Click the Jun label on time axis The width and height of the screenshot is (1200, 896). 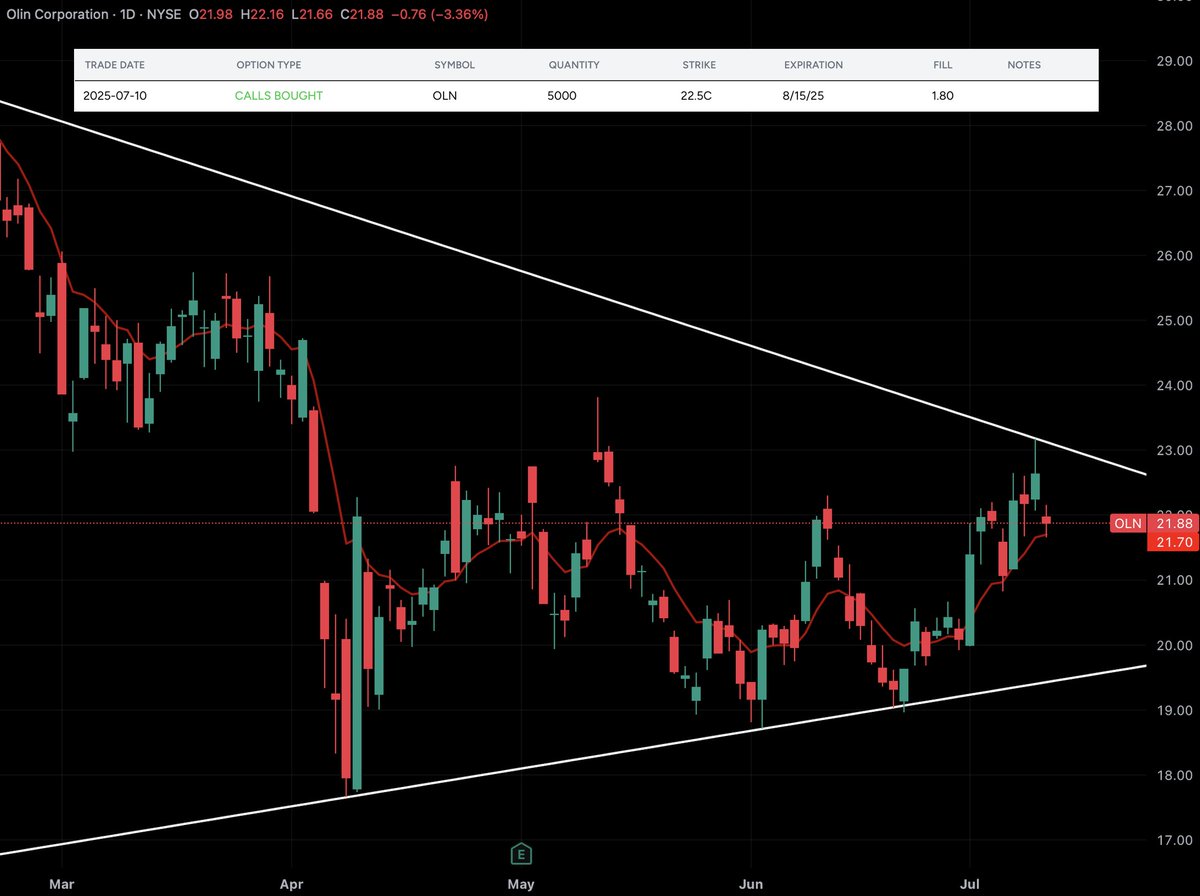750,884
